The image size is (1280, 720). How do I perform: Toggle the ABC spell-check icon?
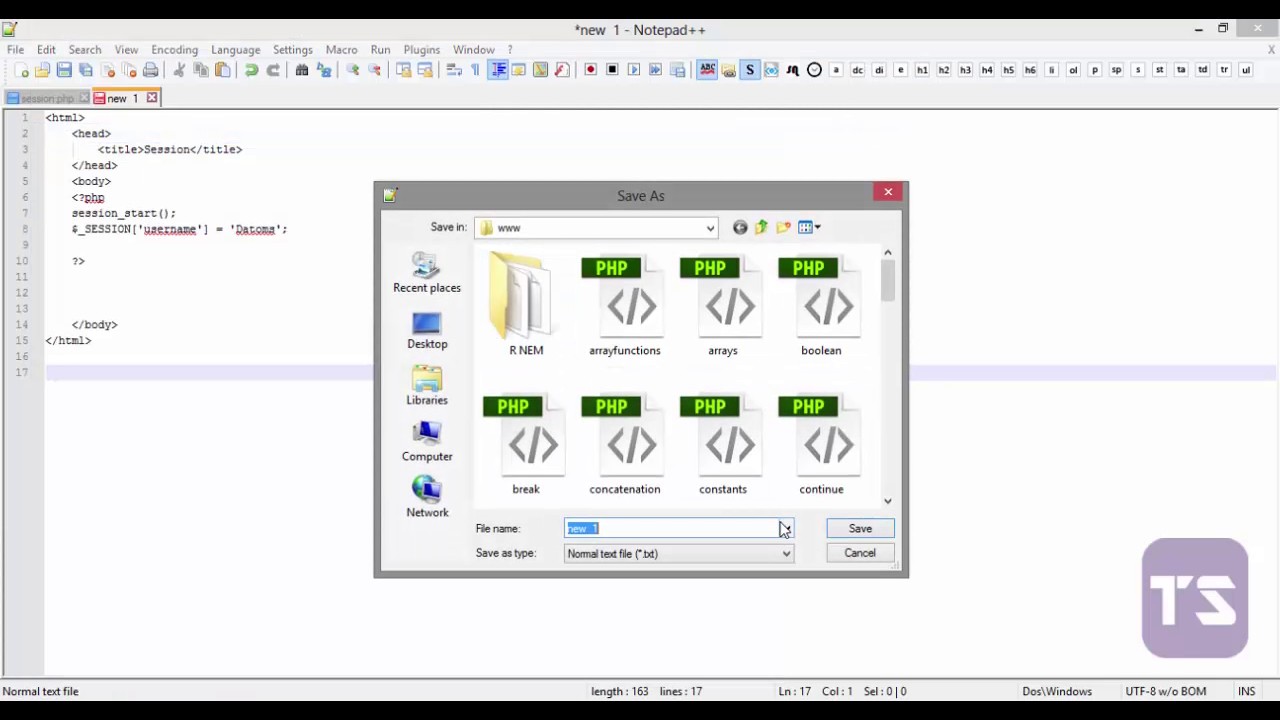707,70
